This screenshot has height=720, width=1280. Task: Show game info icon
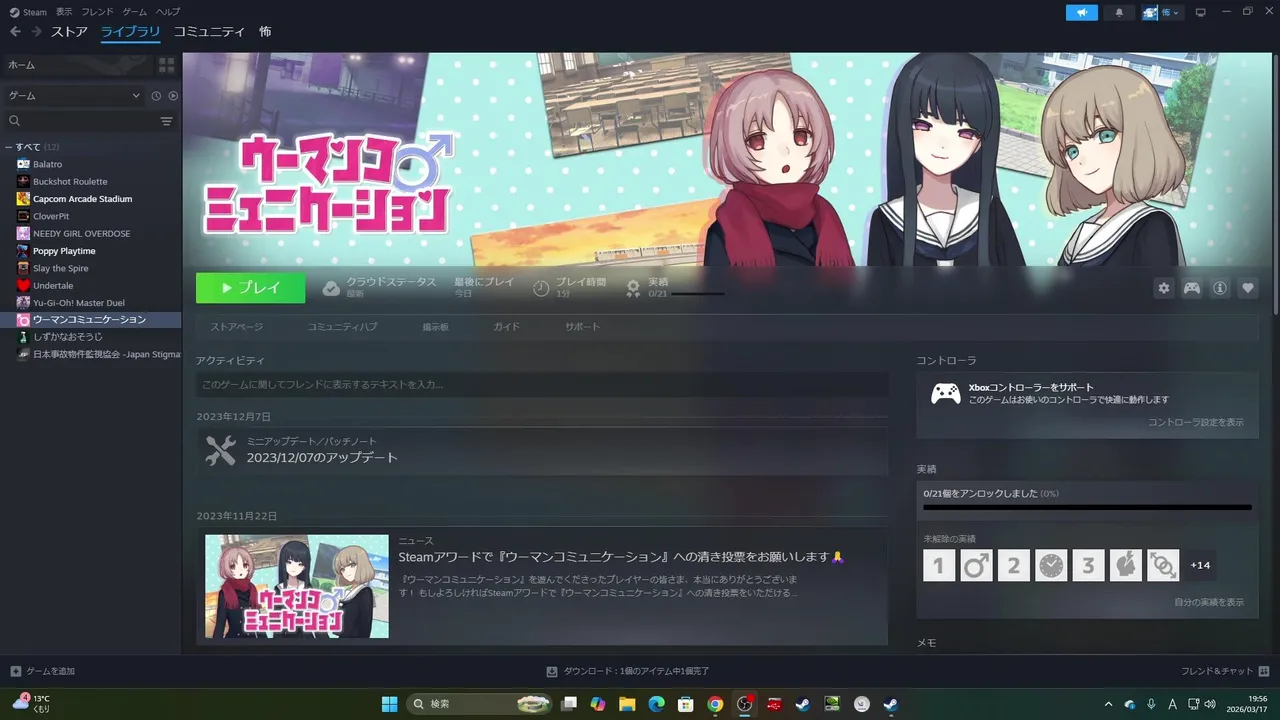pyautogui.click(x=1220, y=288)
